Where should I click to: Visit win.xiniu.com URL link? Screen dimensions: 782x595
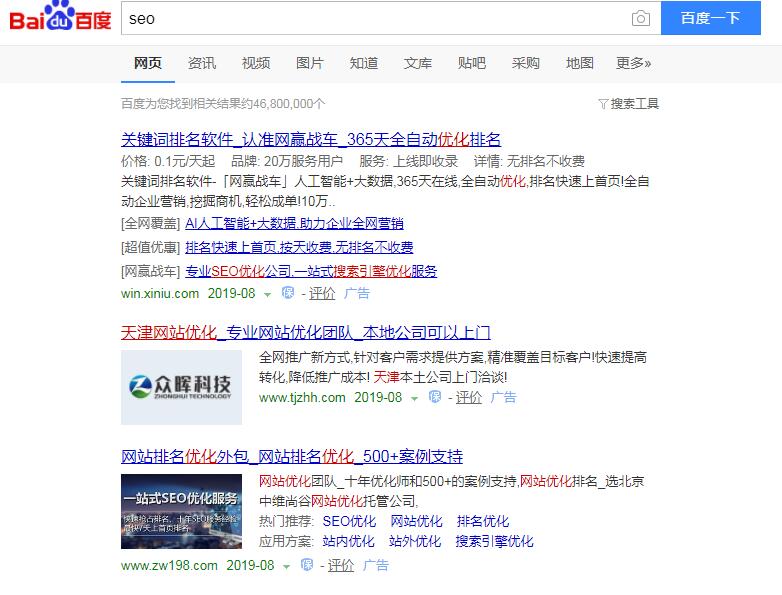click(x=160, y=293)
